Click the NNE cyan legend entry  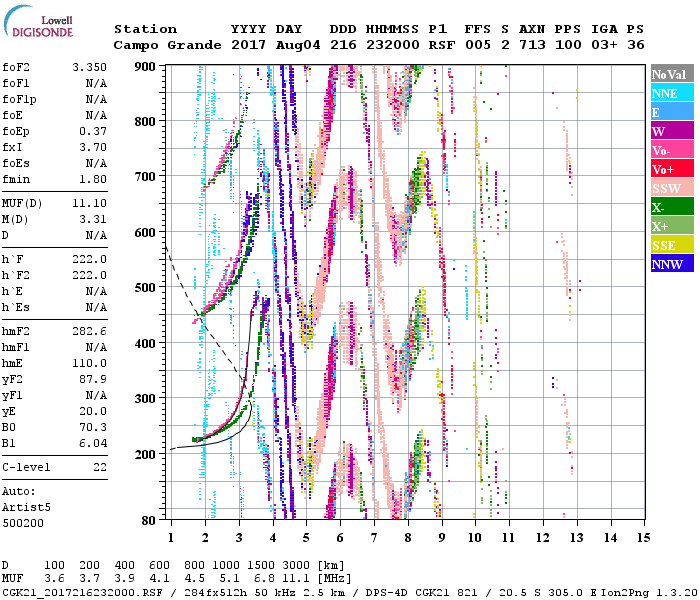[x=669, y=94]
